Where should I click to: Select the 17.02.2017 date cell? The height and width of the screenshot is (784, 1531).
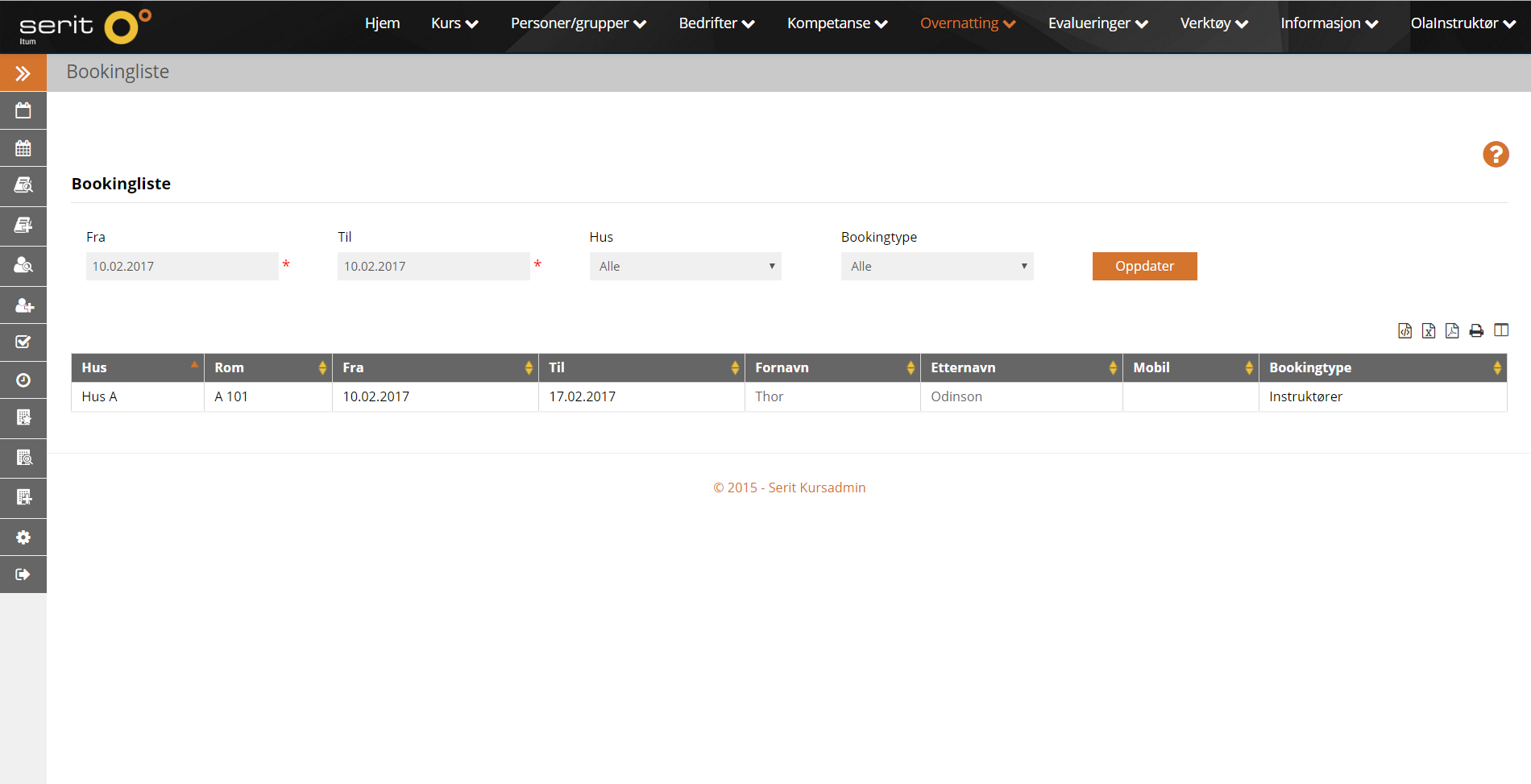[x=641, y=396]
